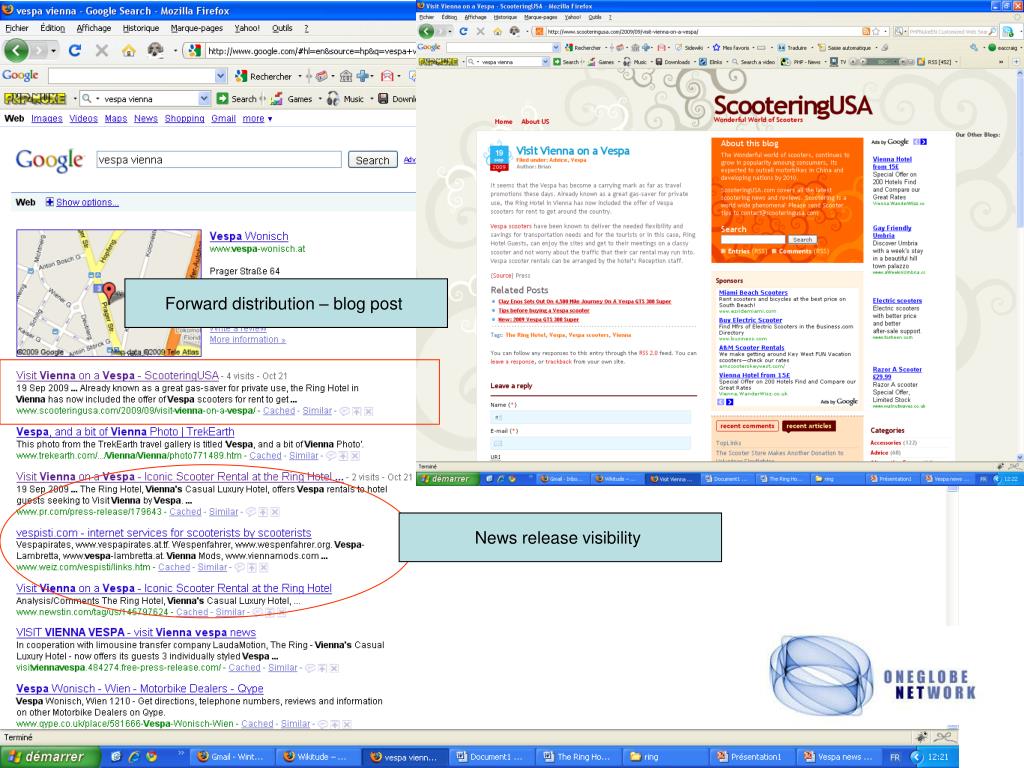
Task: Click the Back arrow in the ScooteringUSA window
Action: (426, 31)
